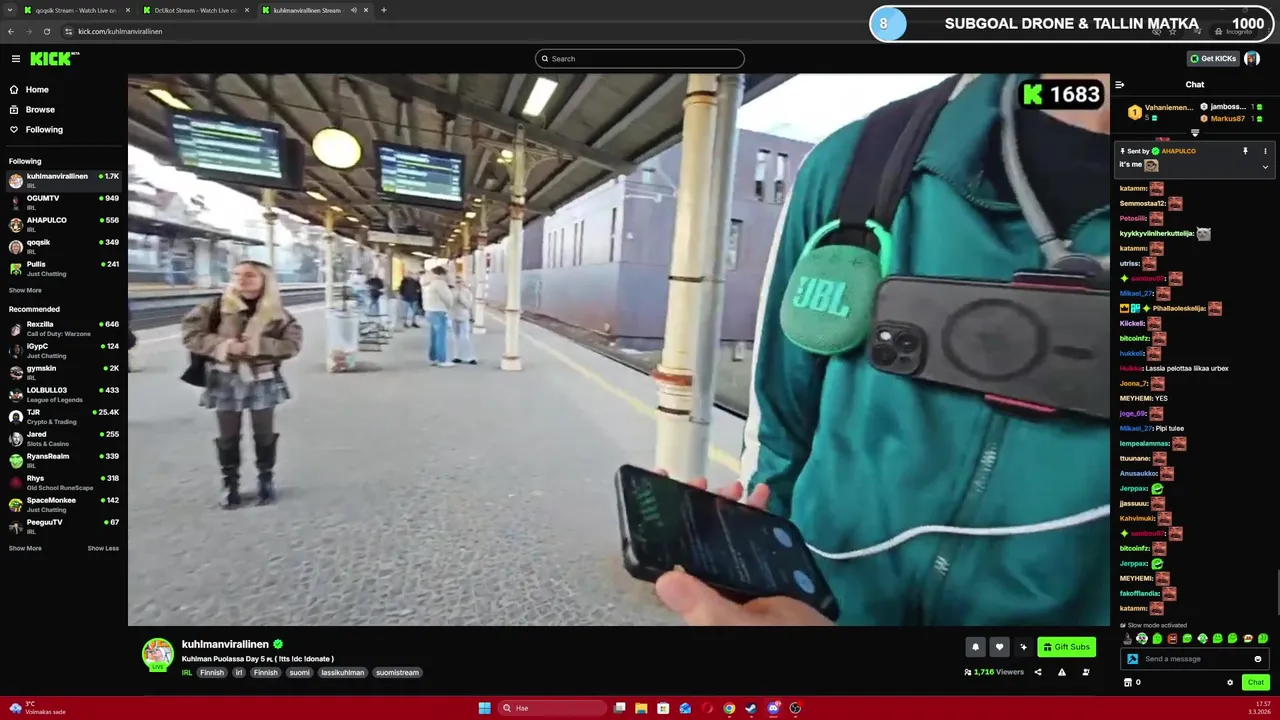Open Chrome from taskbar
The height and width of the screenshot is (720, 1280).
(x=729, y=708)
